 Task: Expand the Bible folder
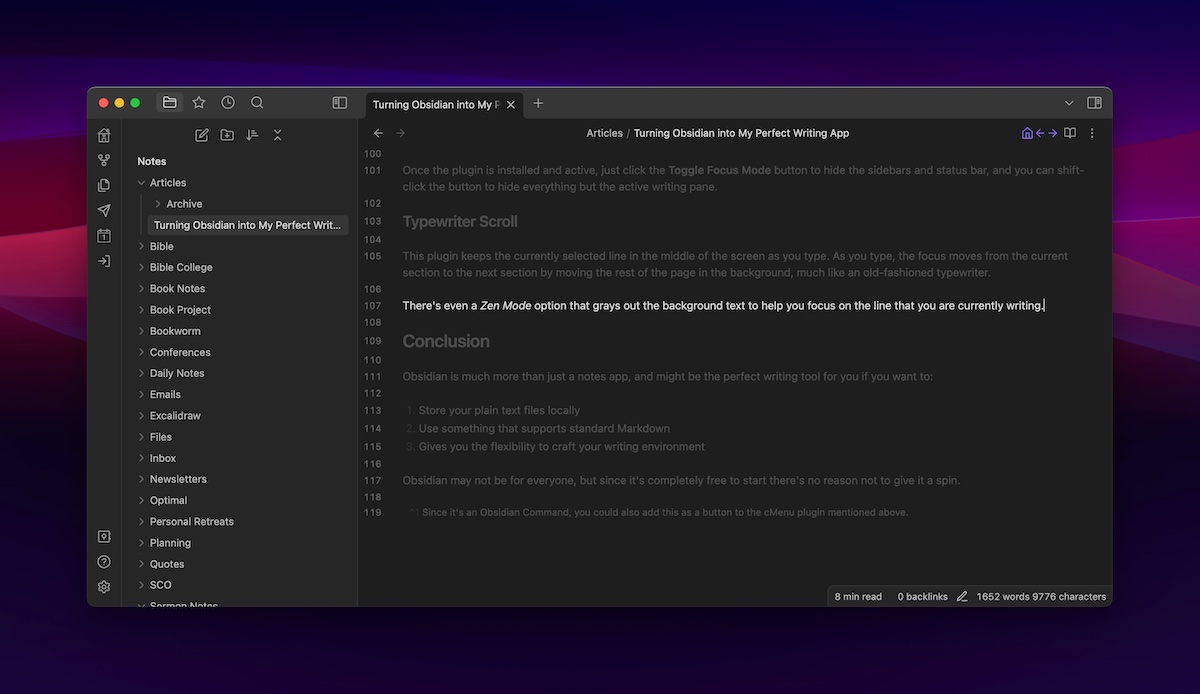[x=141, y=246]
